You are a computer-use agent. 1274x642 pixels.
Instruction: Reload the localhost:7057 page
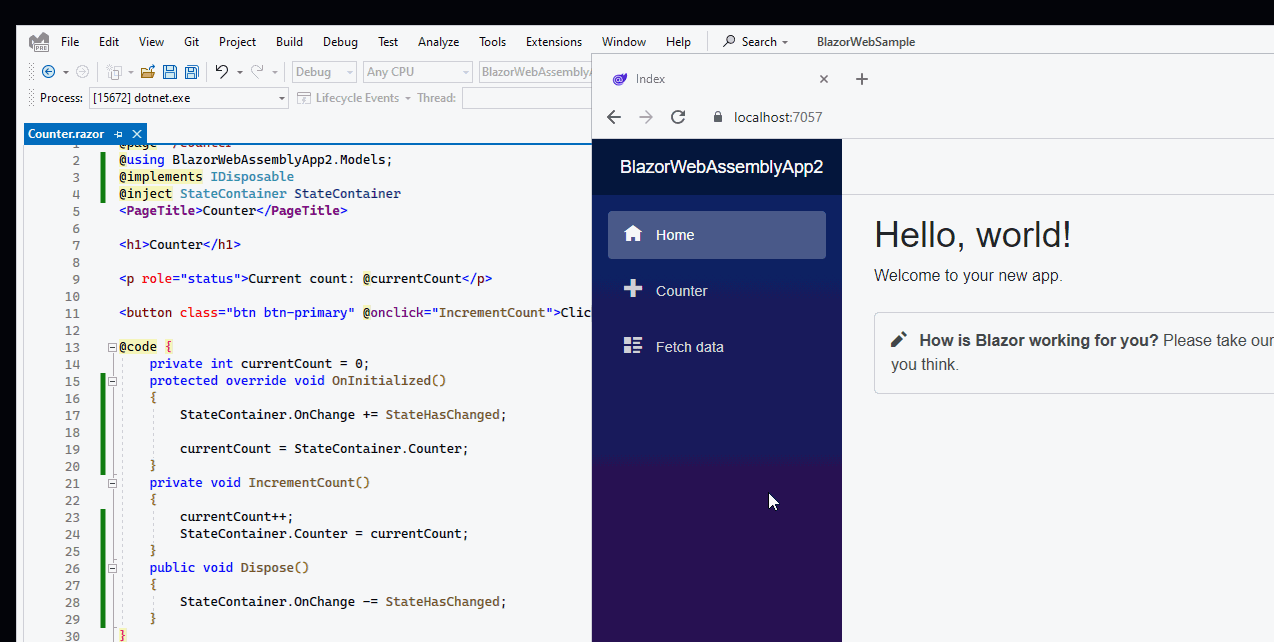678,117
